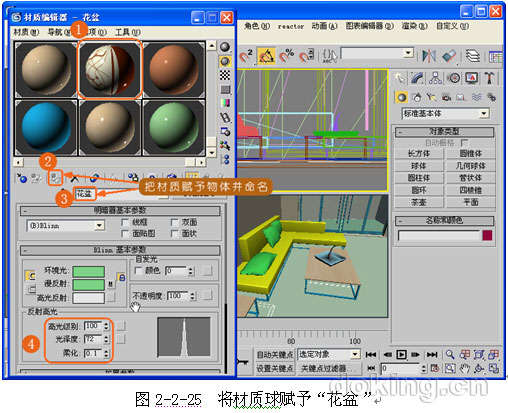Click Reset Map/Mtl X icon
The image size is (508, 413).
[75, 179]
